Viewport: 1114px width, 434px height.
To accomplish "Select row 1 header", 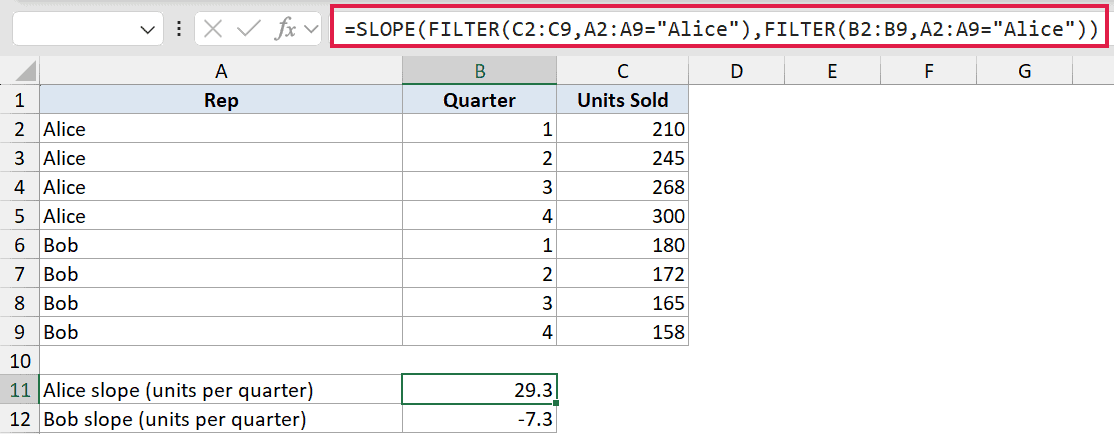I will tap(19, 99).
